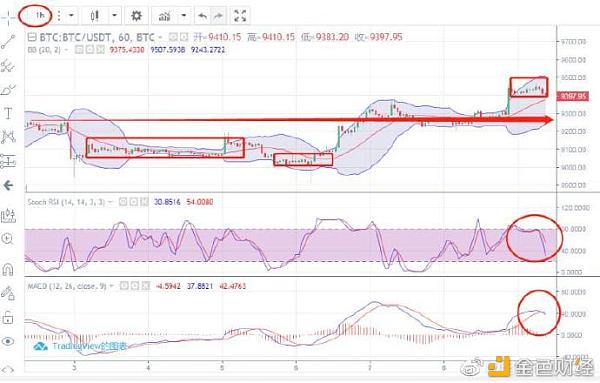Image resolution: width=600 pixels, height=383 pixels.
Task: Hide all drawings with the eye icon
Action: [8, 341]
